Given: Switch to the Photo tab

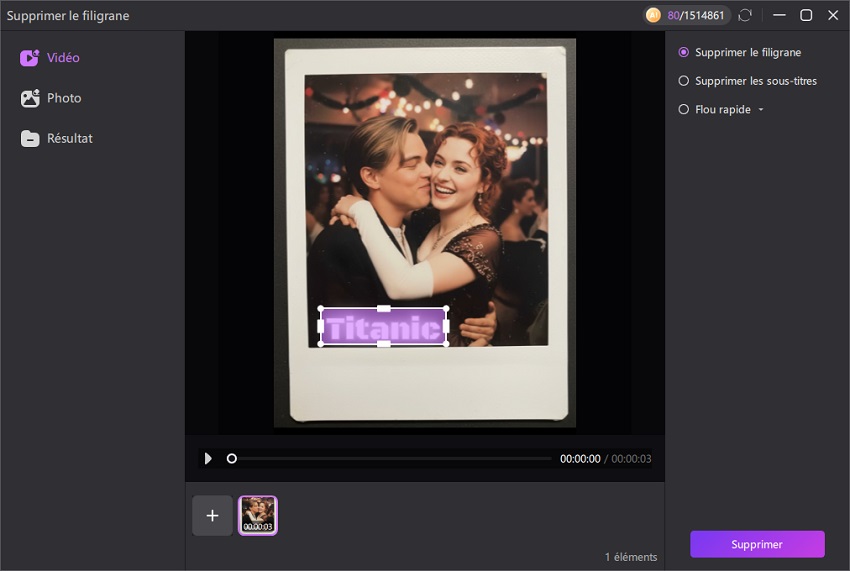Looking at the screenshot, I should tap(64, 98).
